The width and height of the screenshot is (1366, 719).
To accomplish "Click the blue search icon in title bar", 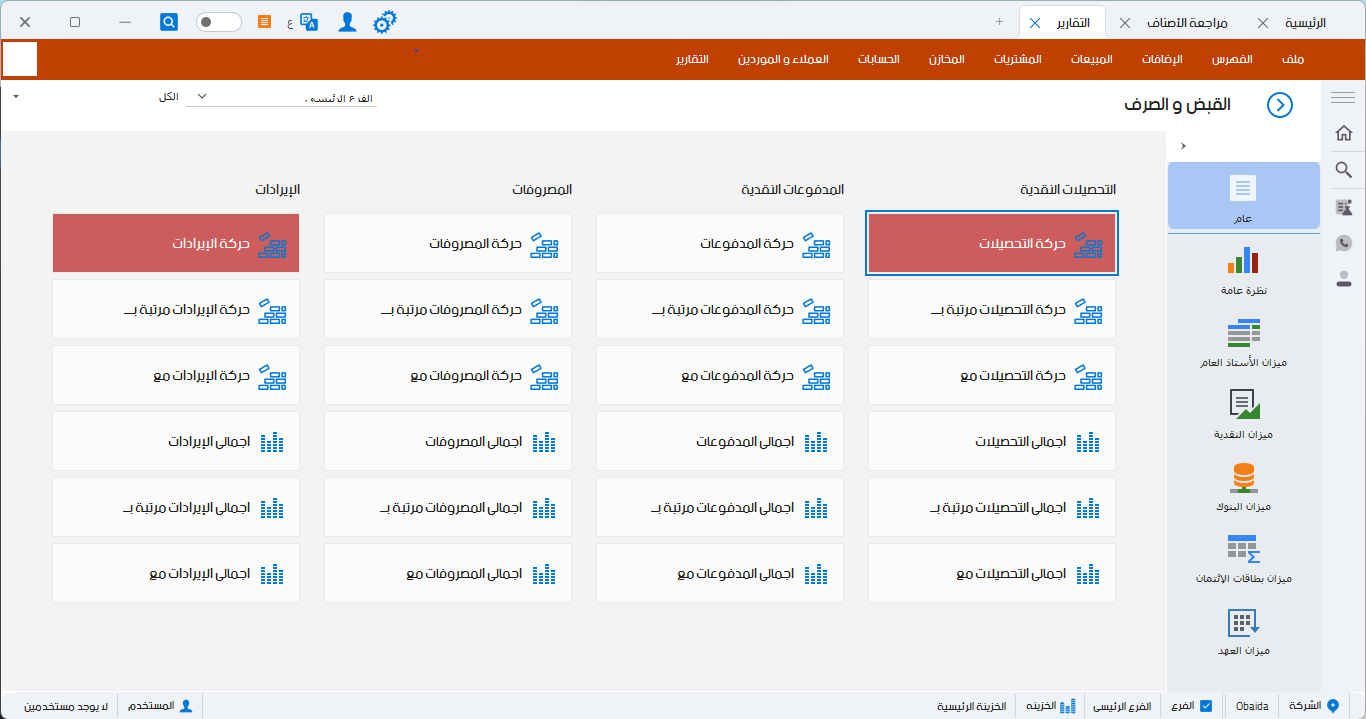I will 169,21.
